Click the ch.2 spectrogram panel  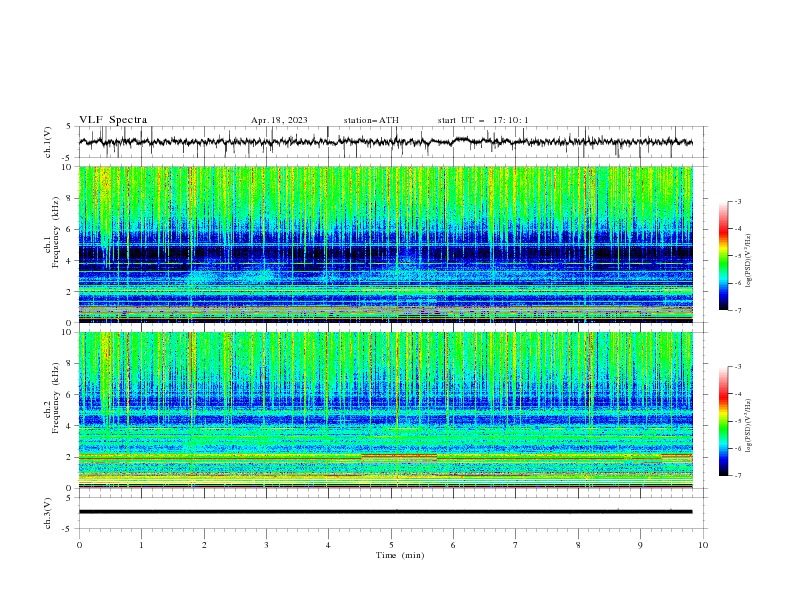[385, 410]
